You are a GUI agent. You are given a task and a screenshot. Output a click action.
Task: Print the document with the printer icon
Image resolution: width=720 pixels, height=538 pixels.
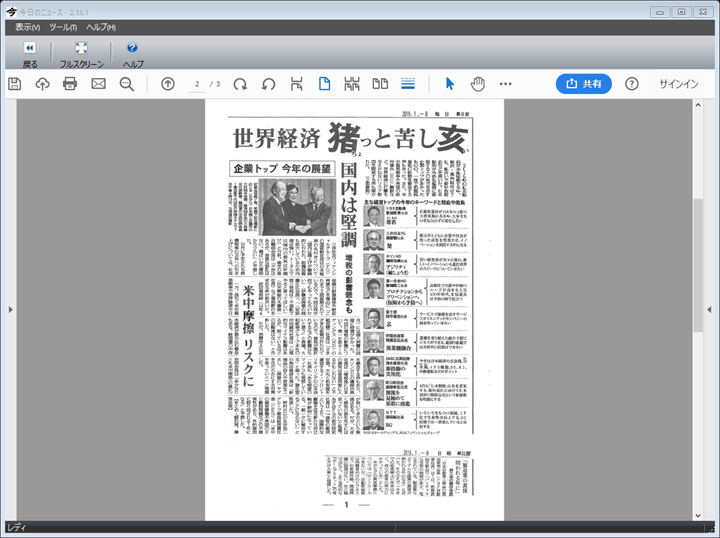point(70,84)
